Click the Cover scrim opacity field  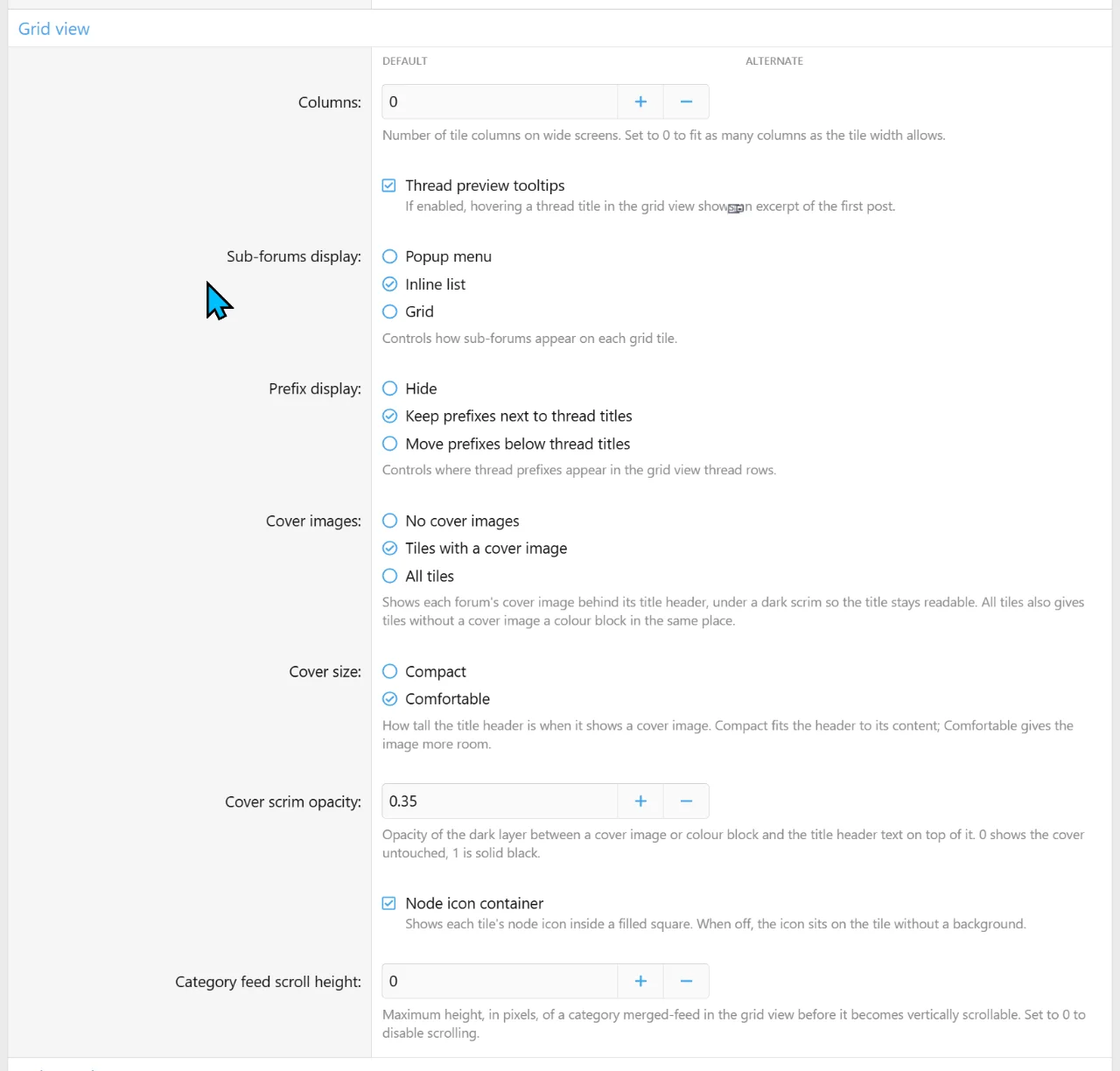pos(500,801)
